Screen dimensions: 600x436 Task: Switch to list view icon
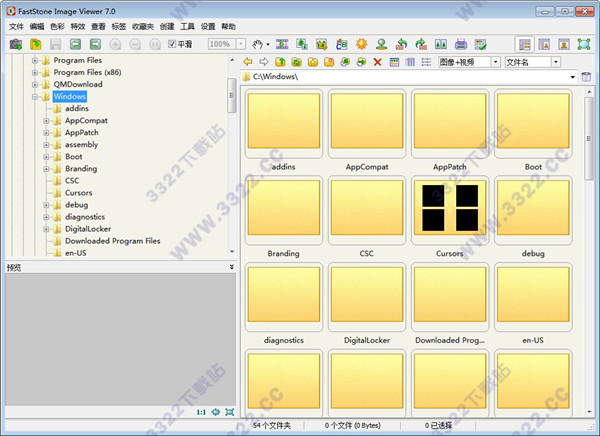pos(426,62)
